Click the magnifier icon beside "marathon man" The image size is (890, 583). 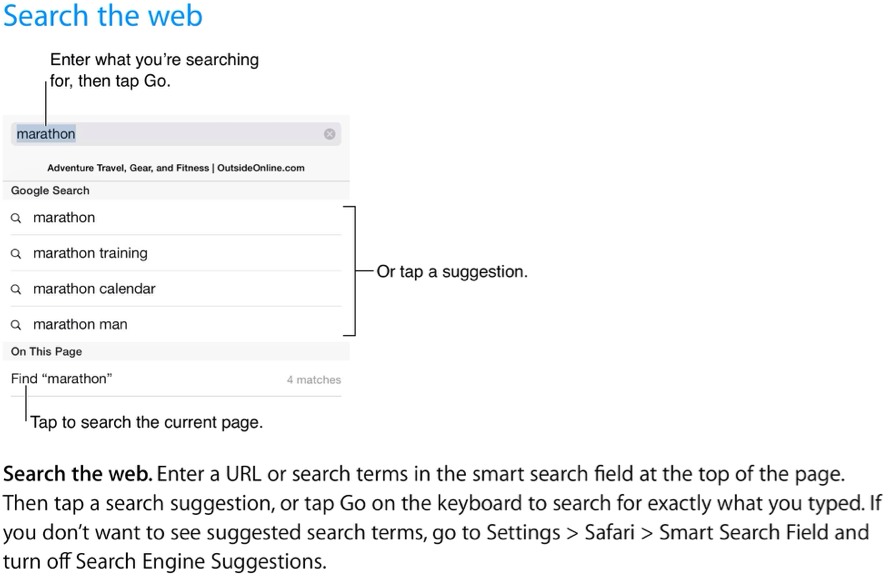point(16,325)
